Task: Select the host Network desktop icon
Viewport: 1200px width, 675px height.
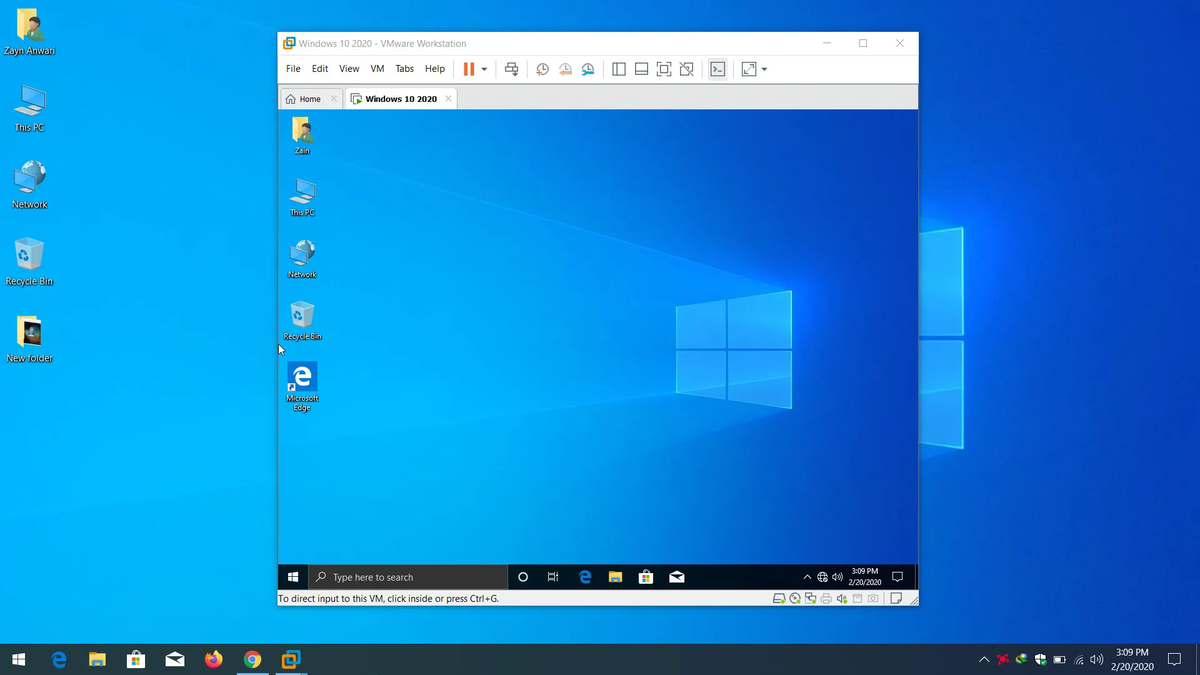Action: (x=29, y=185)
